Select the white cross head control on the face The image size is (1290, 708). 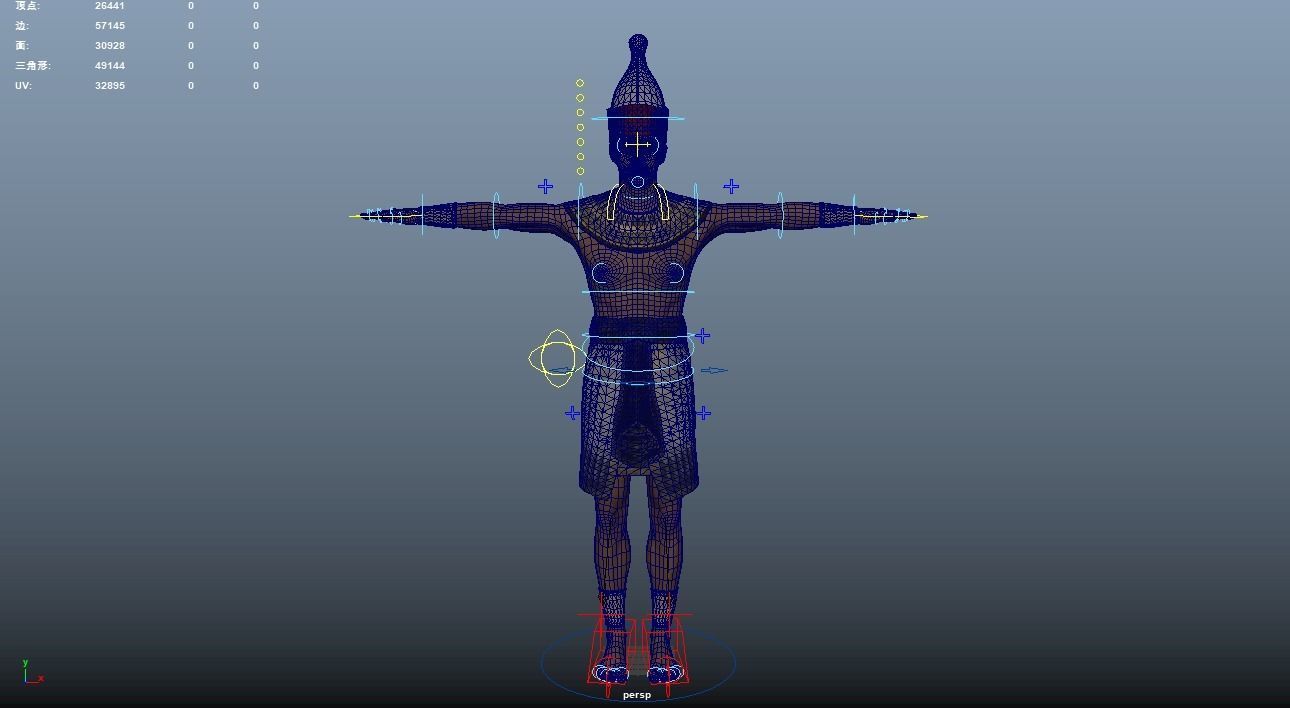point(638,145)
